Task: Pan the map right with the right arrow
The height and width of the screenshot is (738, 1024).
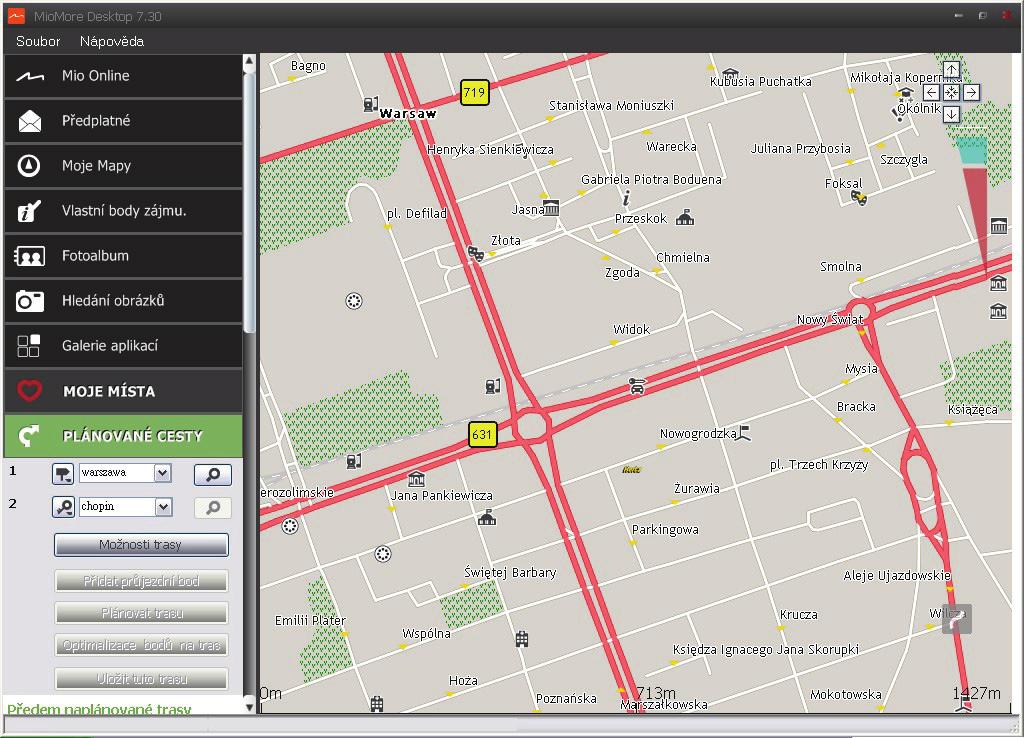Action: [972, 93]
